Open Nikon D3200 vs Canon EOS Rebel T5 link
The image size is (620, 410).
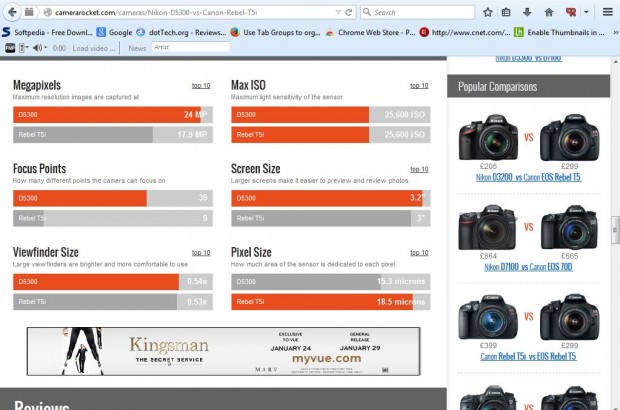[528, 176]
